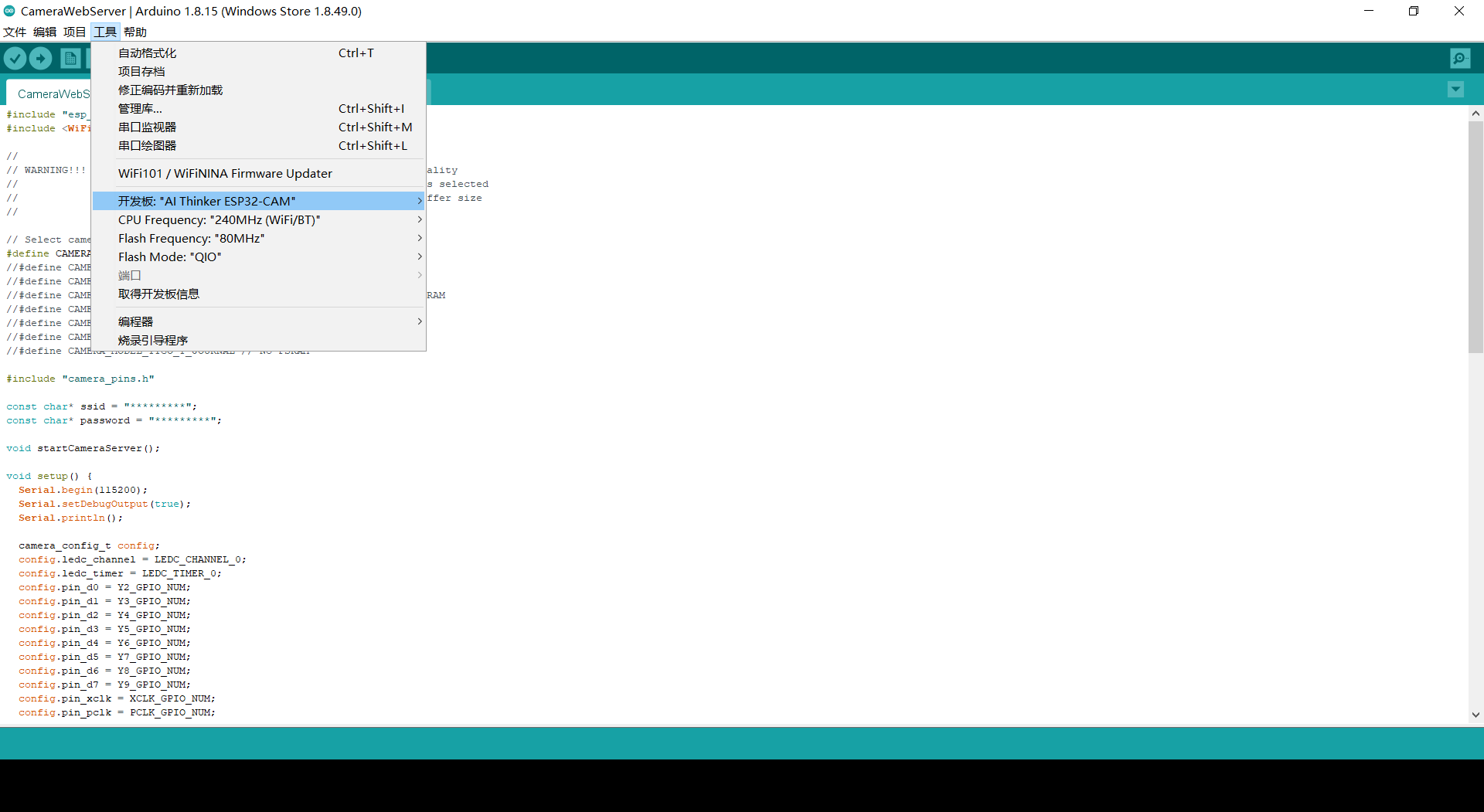Click the password string line in code
Viewport: 1484px width, 812px height.
114,420
